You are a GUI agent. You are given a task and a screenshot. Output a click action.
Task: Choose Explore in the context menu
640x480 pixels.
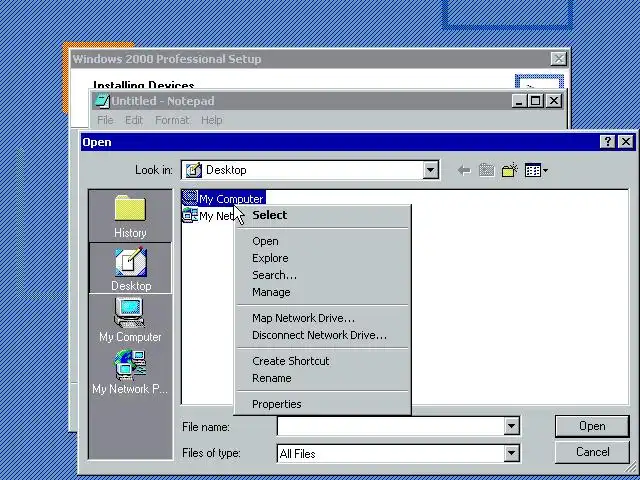pos(322,258)
